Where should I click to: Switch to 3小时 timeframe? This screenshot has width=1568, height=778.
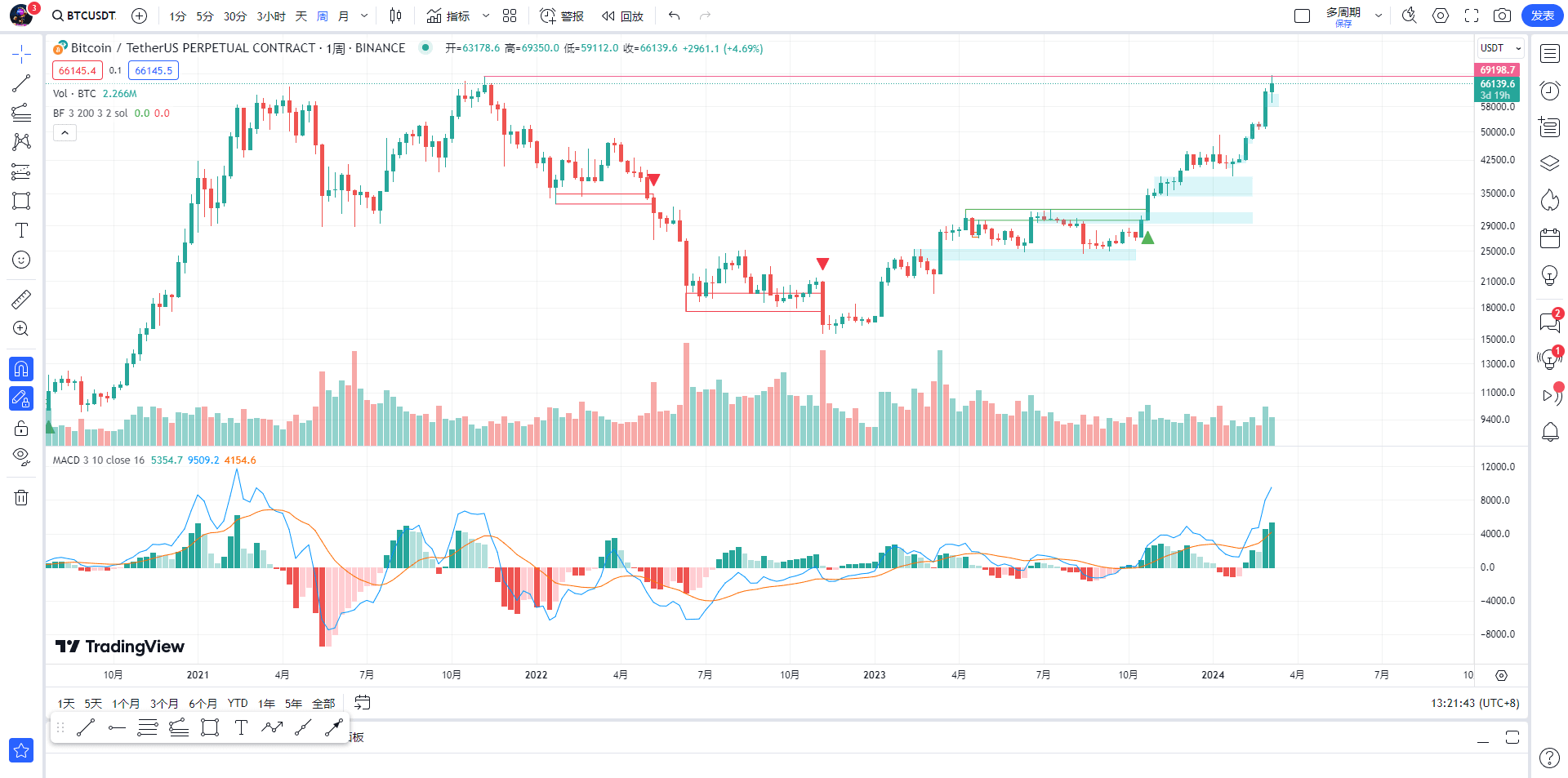pyautogui.click(x=271, y=16)
